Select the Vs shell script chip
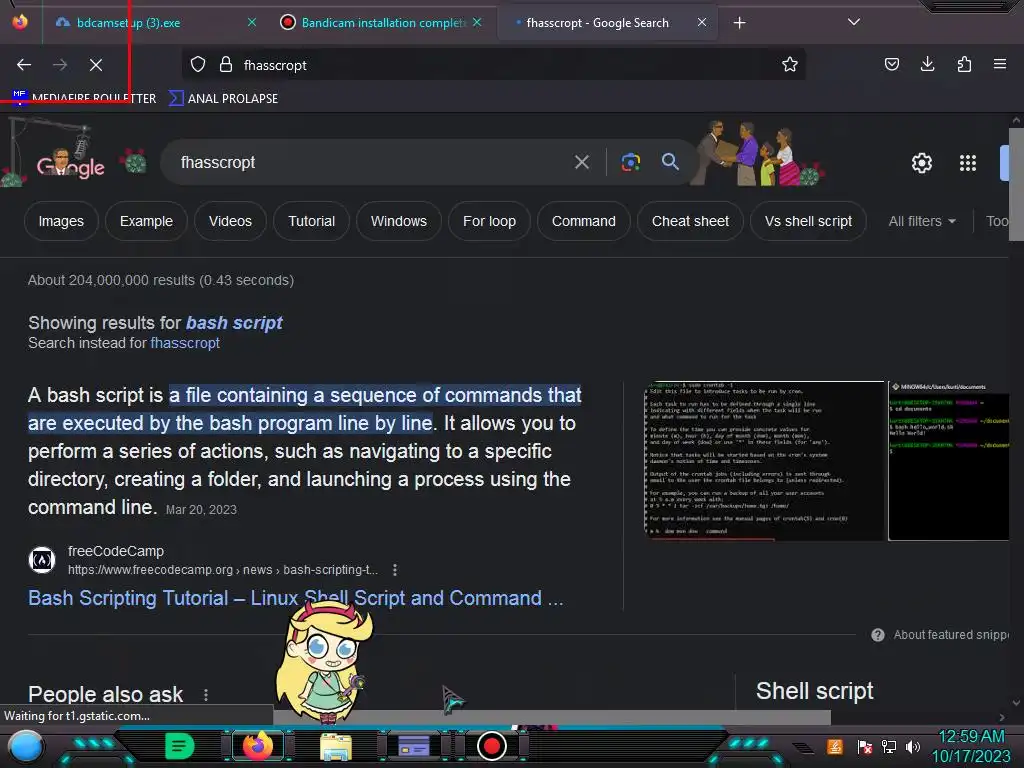Image resolution: width=1024 pixels, height=768 pixels. [808, 221]
